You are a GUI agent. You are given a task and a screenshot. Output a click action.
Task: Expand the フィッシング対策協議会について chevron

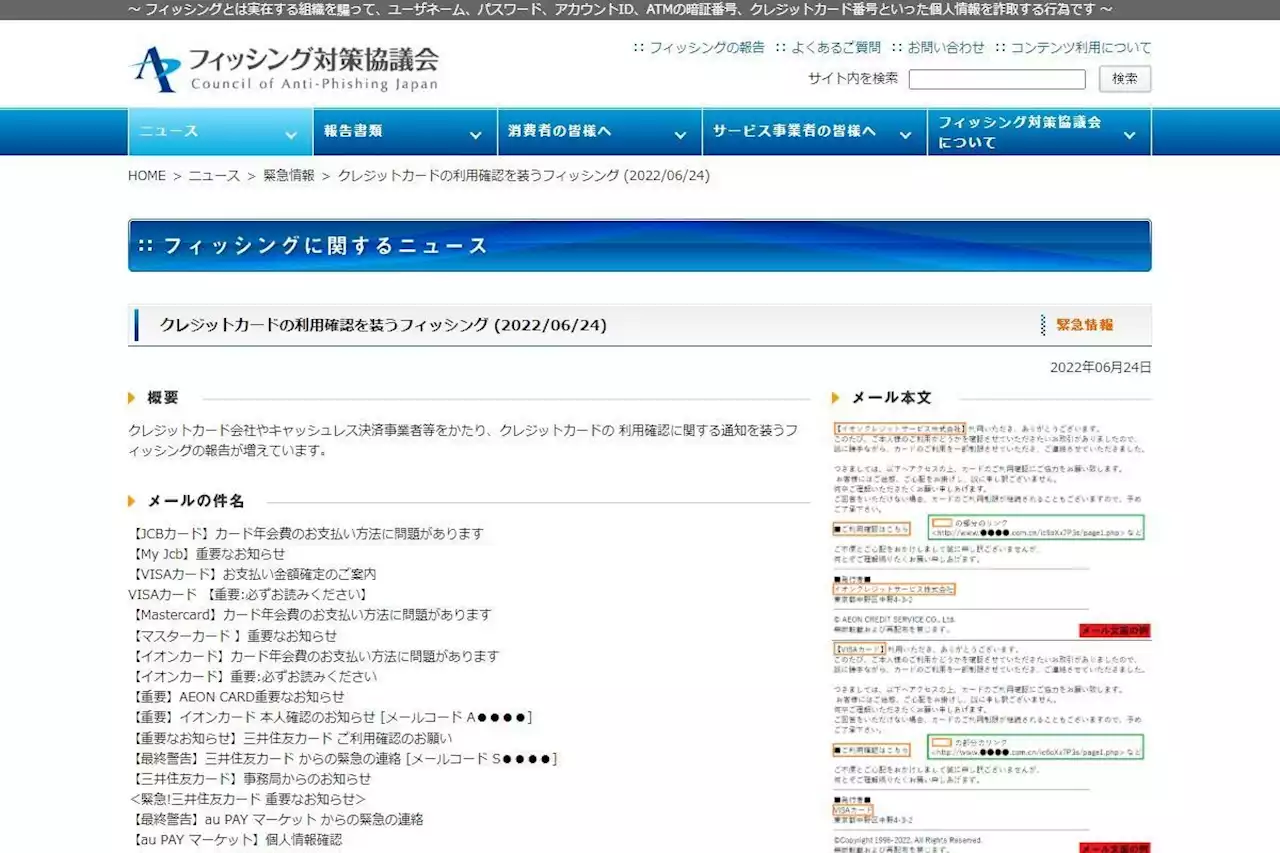tap(1129, 135)
